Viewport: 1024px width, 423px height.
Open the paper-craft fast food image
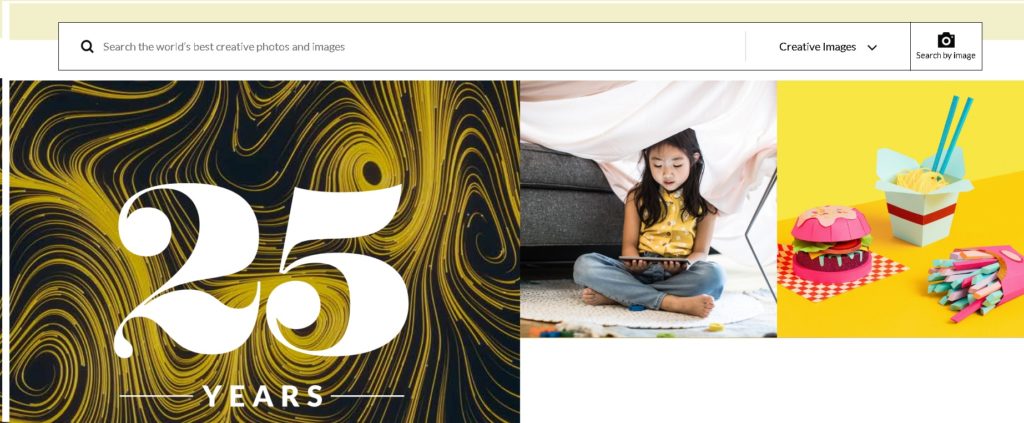click(x=901, y=209)
